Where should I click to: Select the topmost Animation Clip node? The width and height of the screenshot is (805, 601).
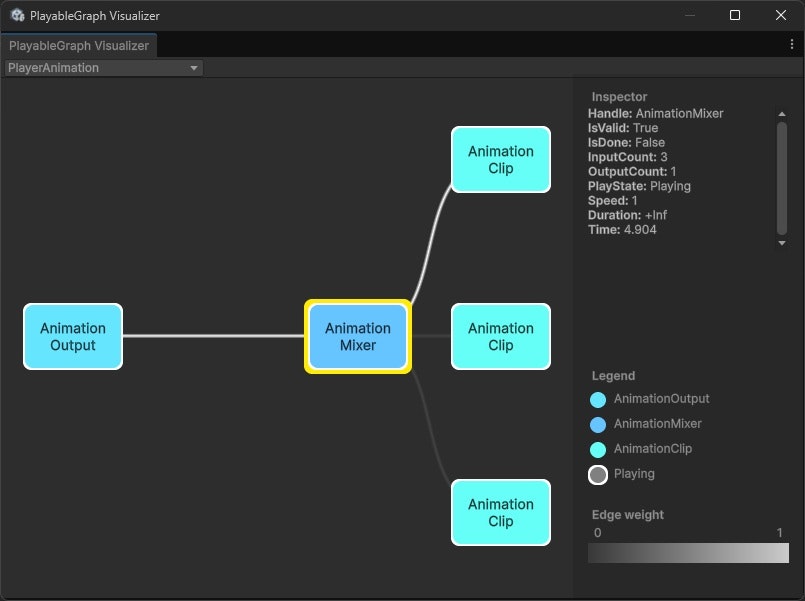coord(500,160)
